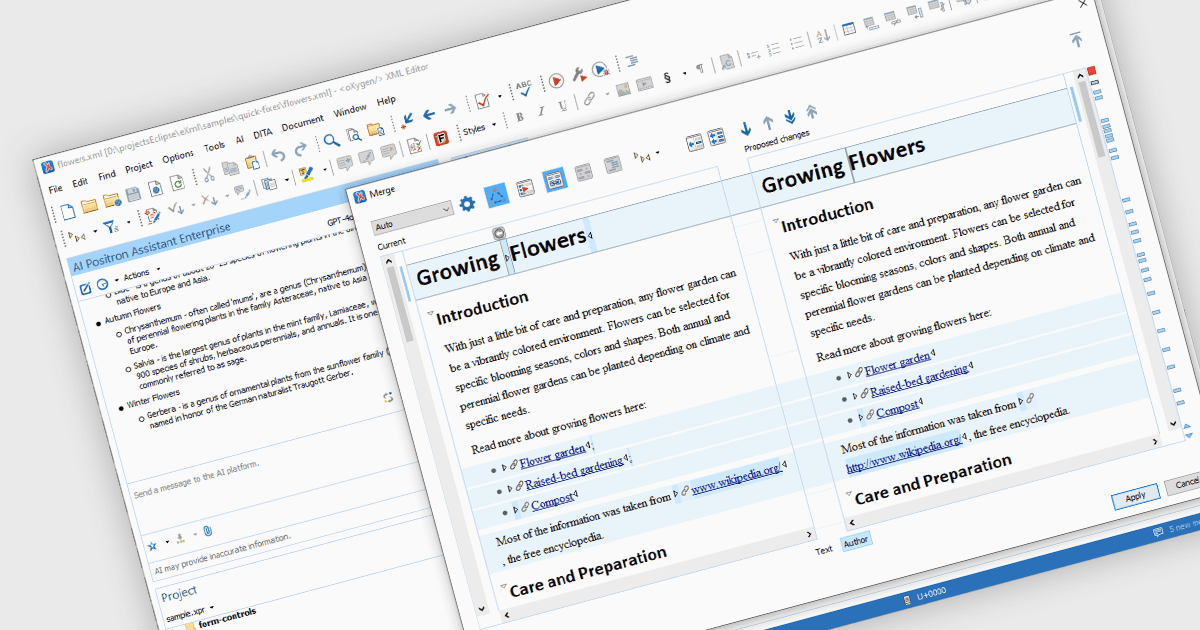Click the Back blue arrow icon
The image size is (1200, 630).
click(428, 114)
